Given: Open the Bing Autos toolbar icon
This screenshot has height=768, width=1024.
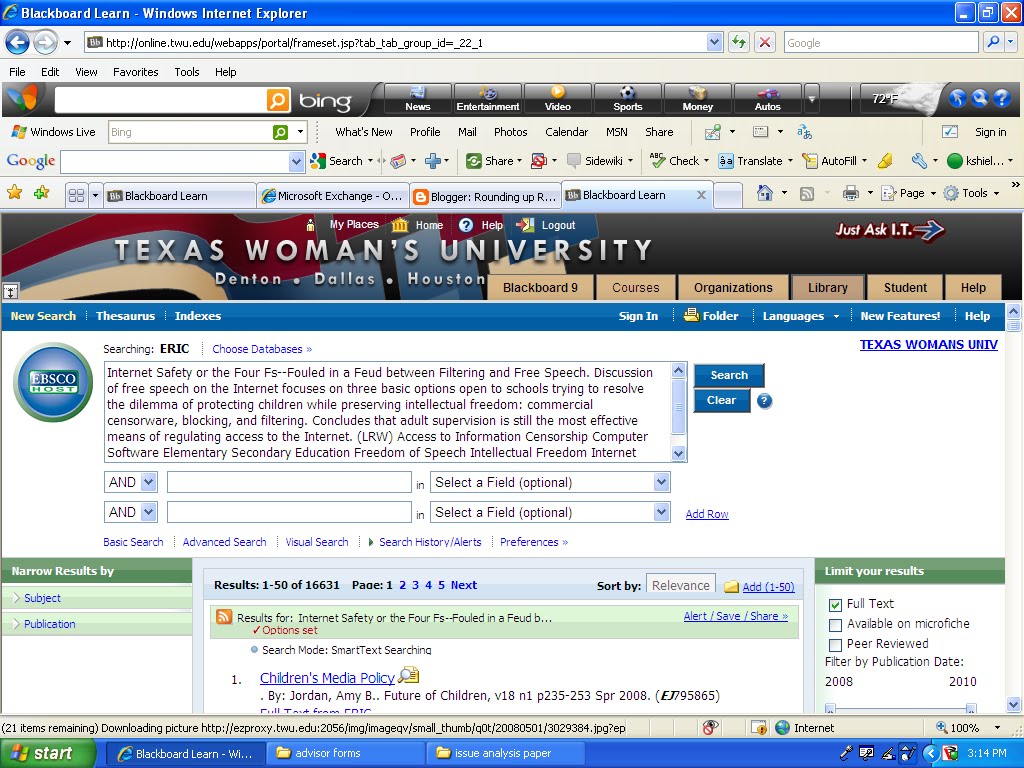Looking at the screenshot, I should point(767,99).
